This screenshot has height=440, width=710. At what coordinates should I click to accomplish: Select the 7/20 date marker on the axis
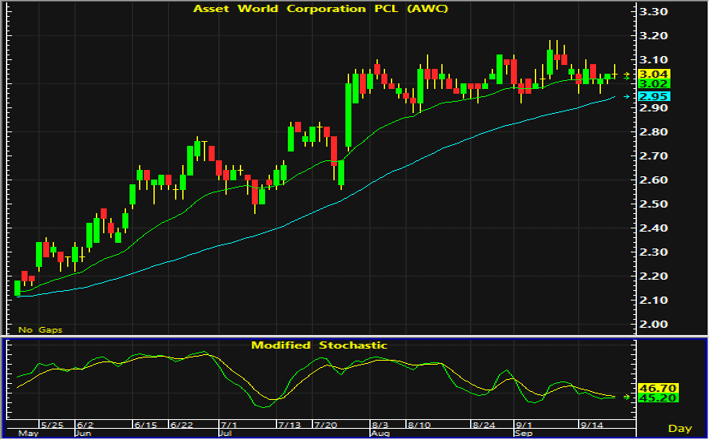[326, 425]
